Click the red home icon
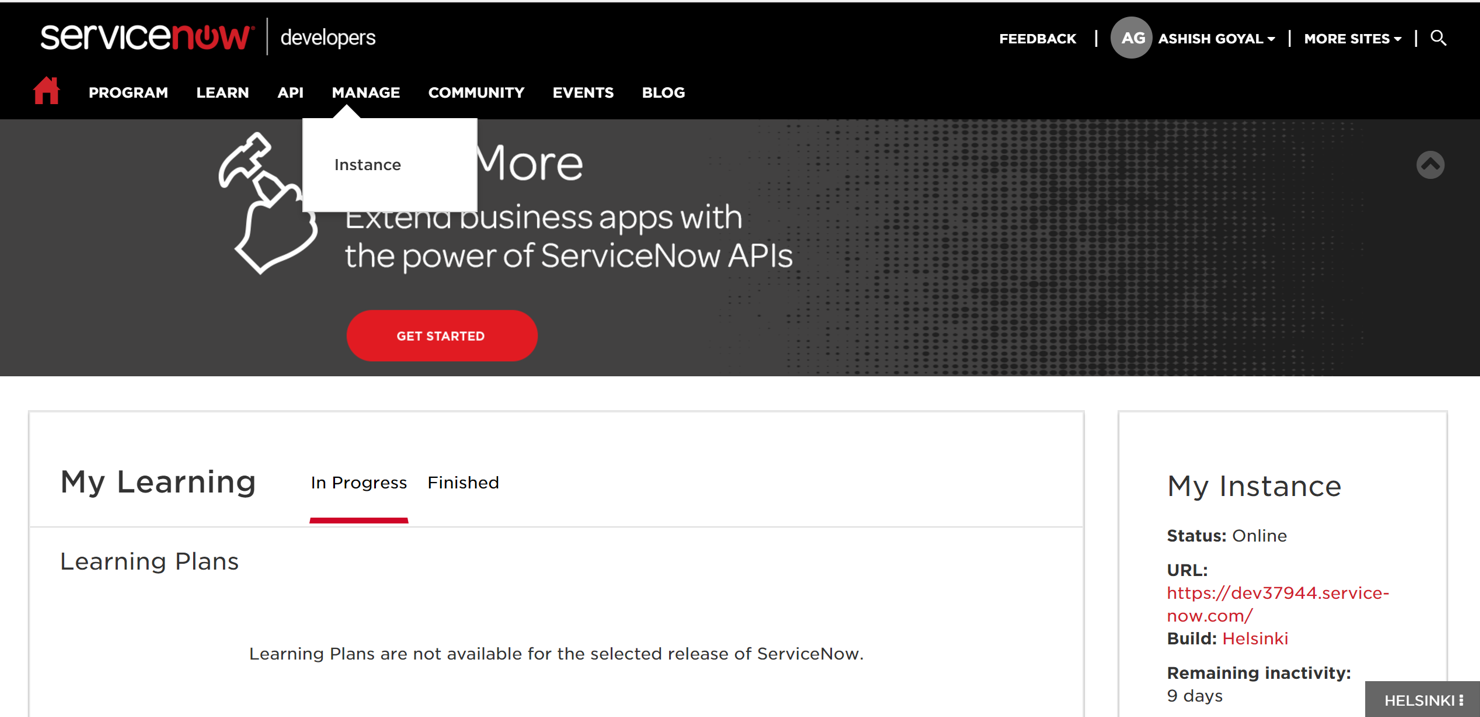 click(46, 91)
